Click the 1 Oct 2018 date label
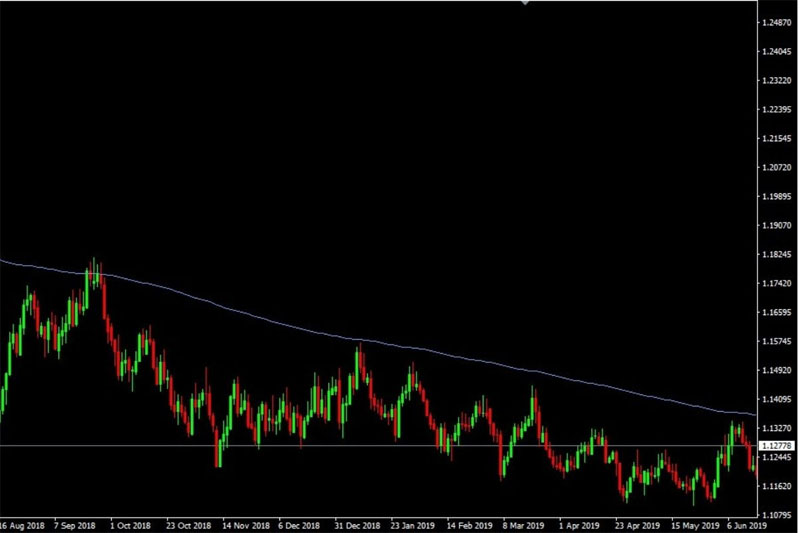This screenshot has height=533, width=800. [x=131, y=526]
